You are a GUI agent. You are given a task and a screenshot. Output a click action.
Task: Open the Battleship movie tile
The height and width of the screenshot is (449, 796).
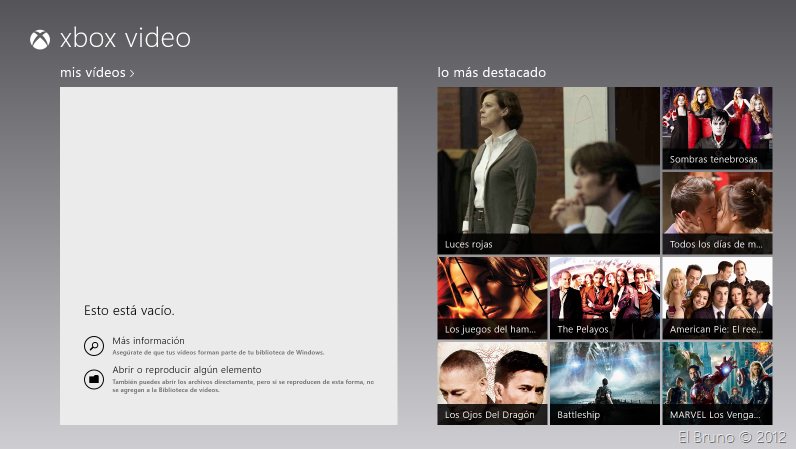point(604,383)
